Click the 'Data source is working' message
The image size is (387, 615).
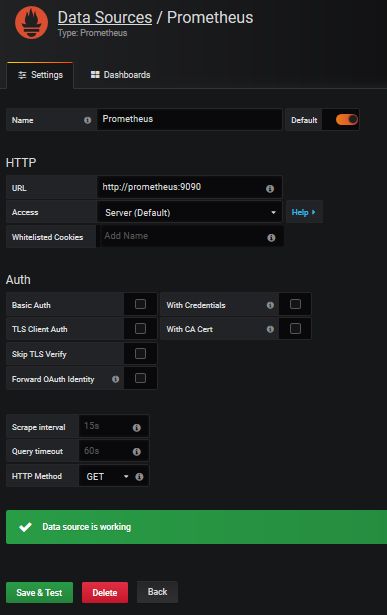point(87,527)
